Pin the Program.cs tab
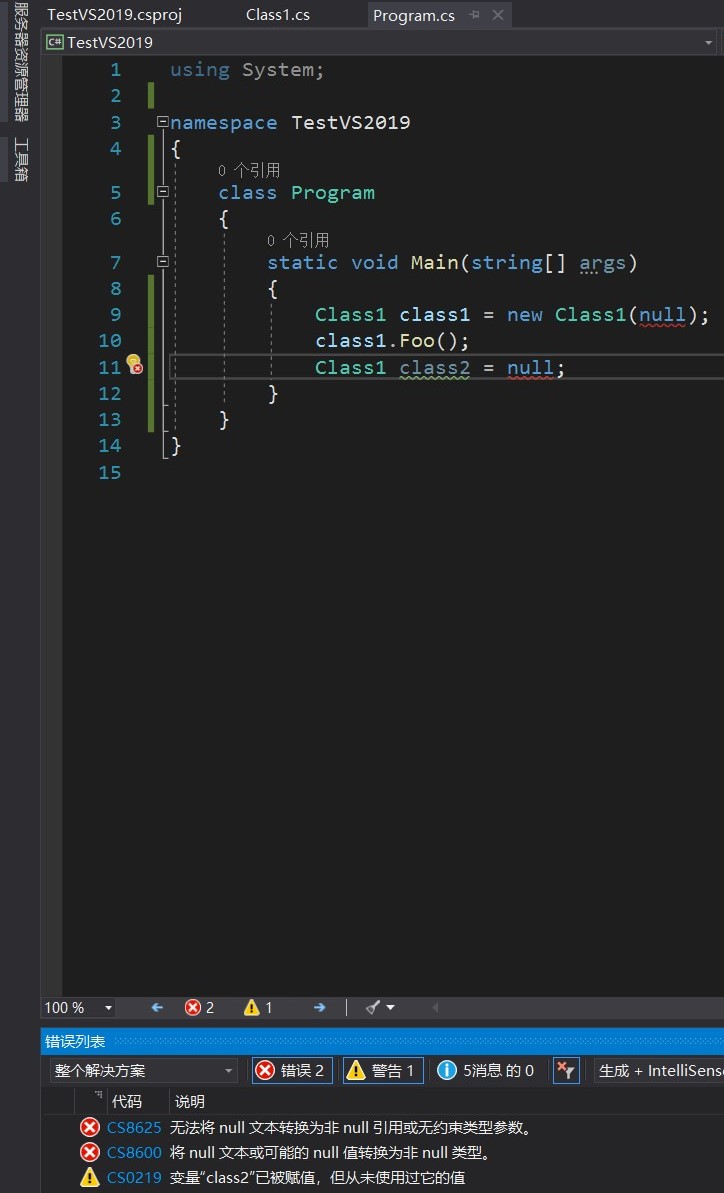The width and height of the screenshot is (724, 1193). (x=474, y=15)
